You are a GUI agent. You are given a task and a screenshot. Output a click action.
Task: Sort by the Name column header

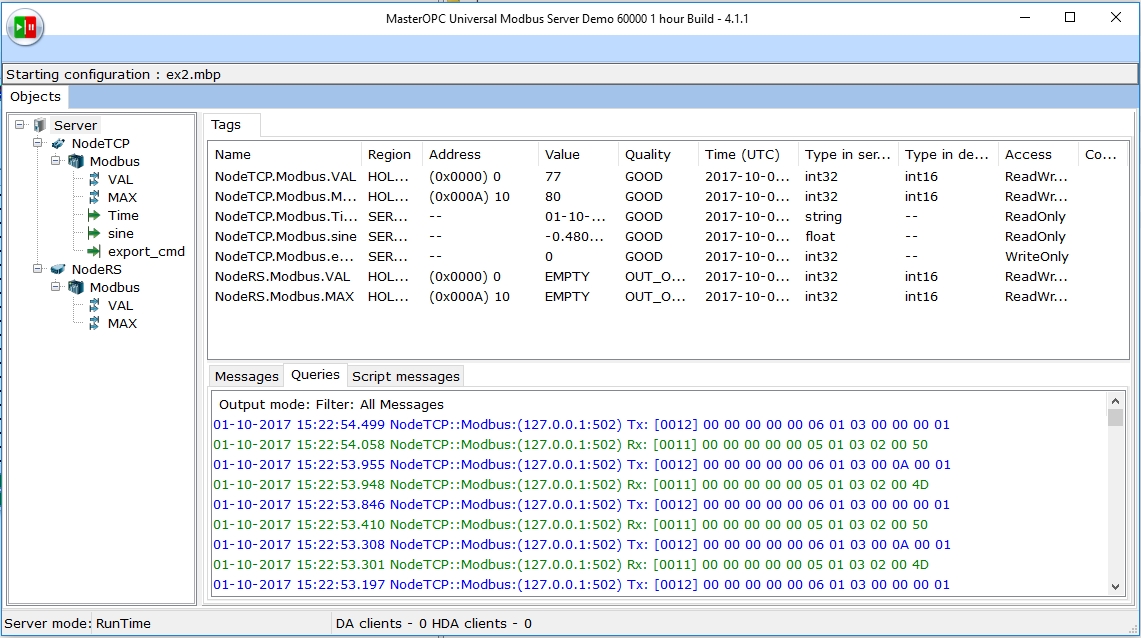coord(285,154)
